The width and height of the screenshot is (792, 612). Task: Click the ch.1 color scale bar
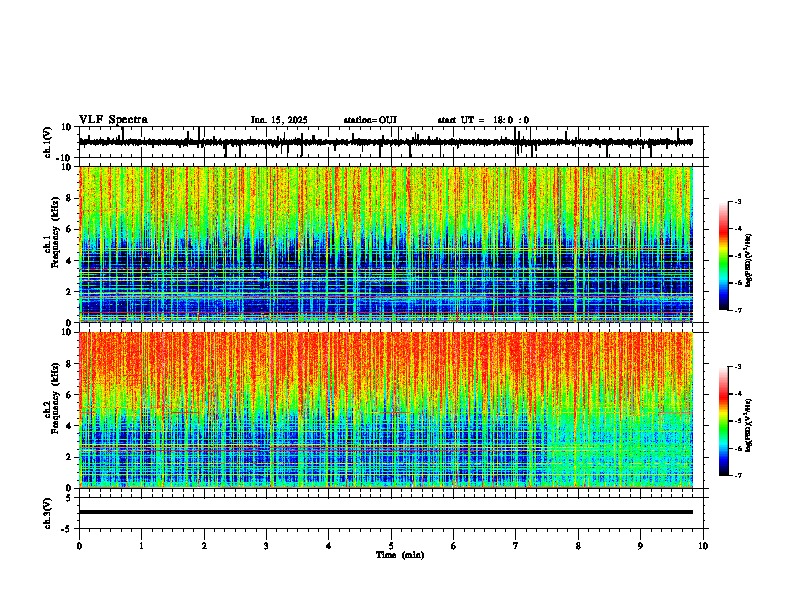point(724,256)
